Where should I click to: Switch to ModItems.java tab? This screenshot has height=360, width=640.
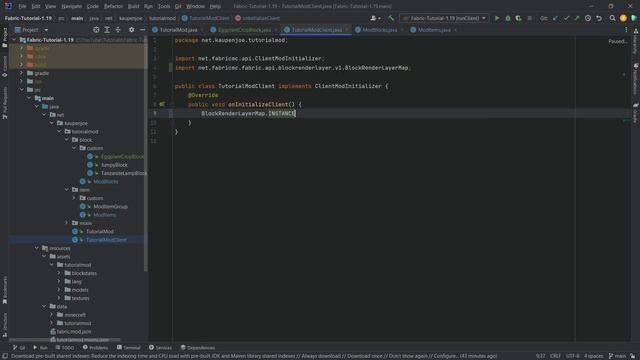pyautogui.click(x=434, y=30)
